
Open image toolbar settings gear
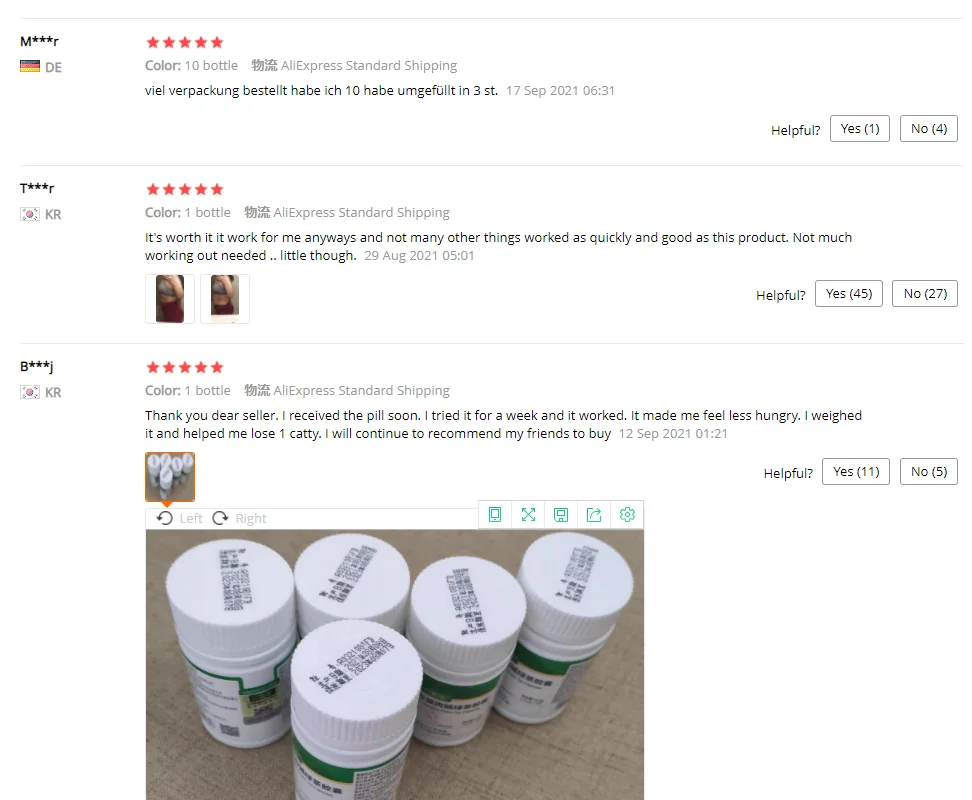tap(627, 514)
